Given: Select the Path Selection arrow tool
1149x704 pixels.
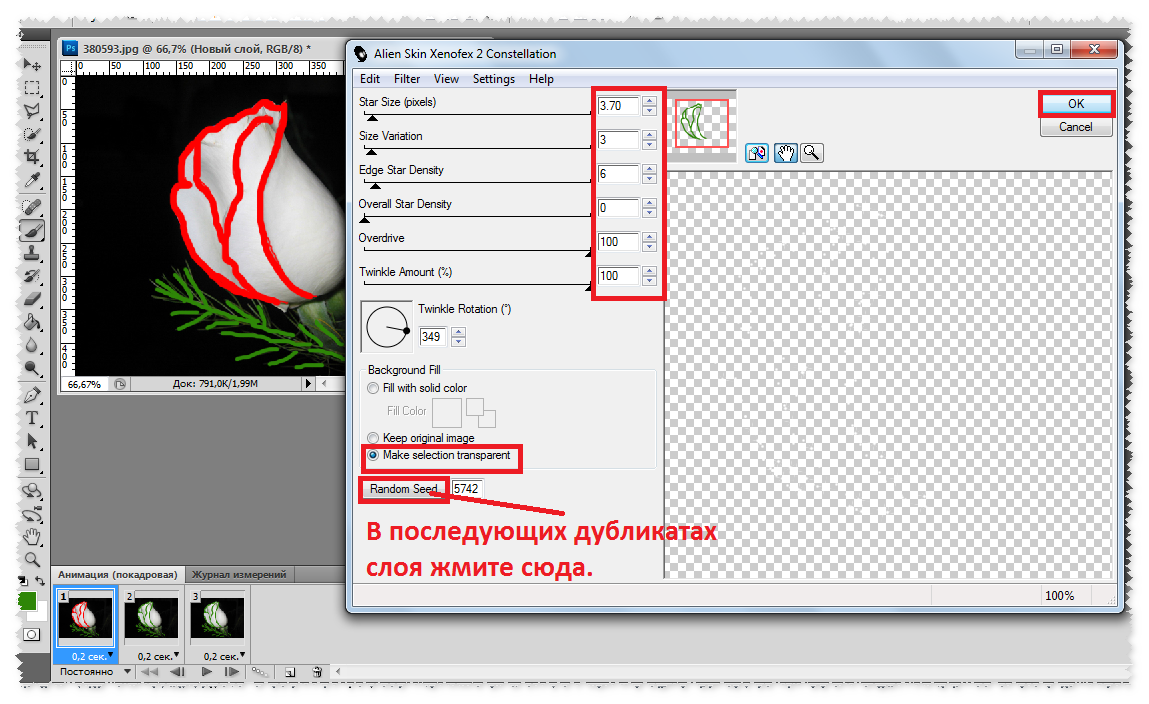Looking at the screenshot, I should tap(32, 441).
